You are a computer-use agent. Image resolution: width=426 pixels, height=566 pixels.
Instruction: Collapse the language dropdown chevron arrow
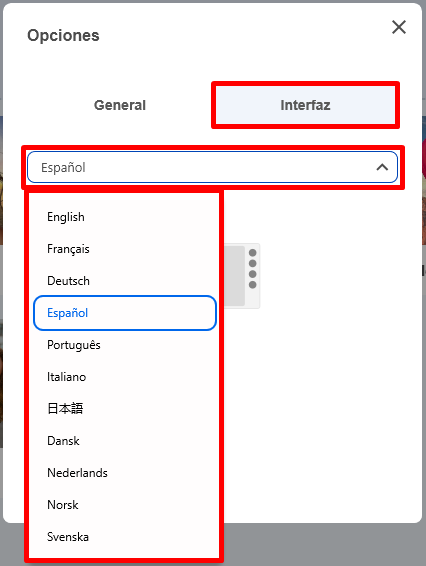[382, 167]
